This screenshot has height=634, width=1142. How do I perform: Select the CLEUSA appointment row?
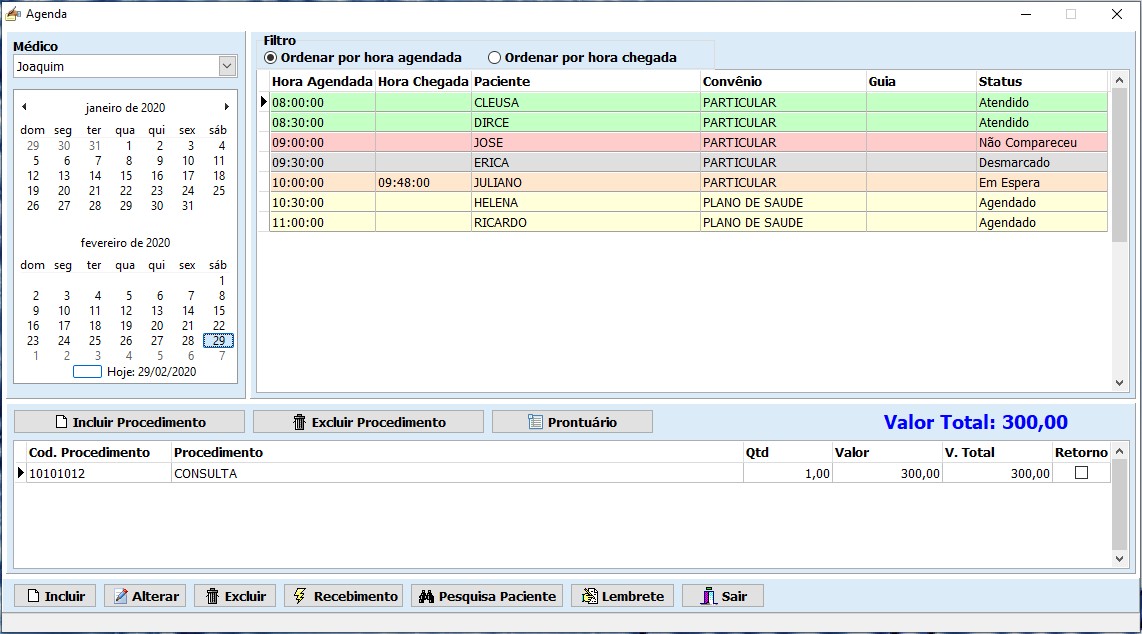pyautogui.click(x=688, y=103)
